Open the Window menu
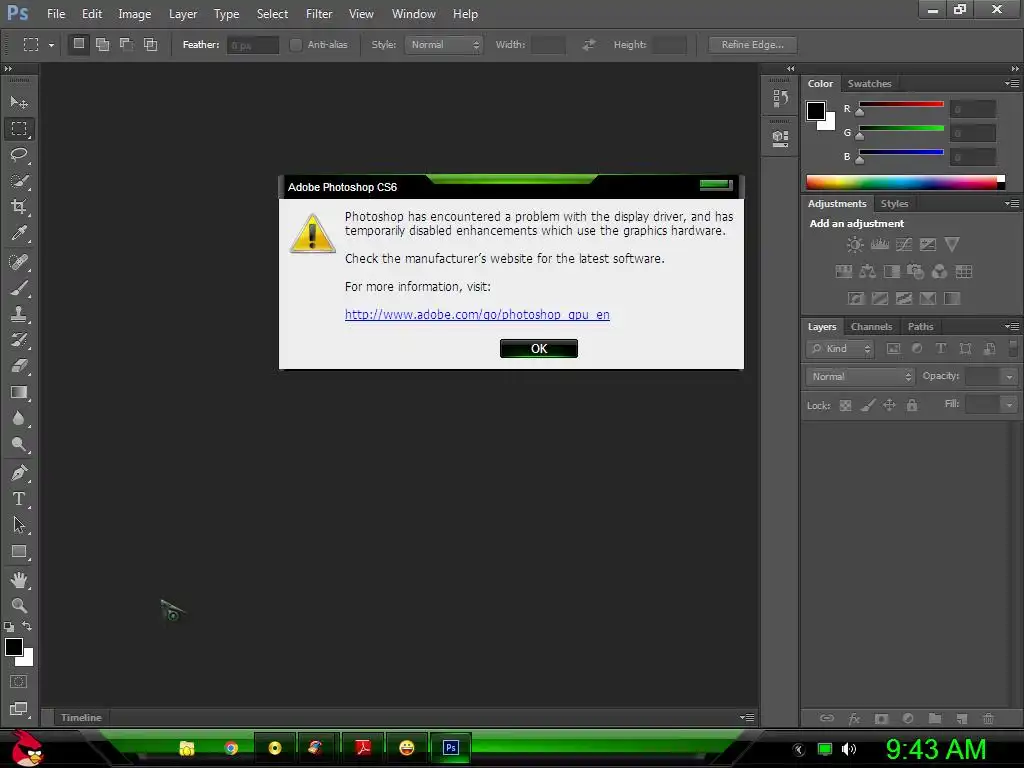 point(413,14)
